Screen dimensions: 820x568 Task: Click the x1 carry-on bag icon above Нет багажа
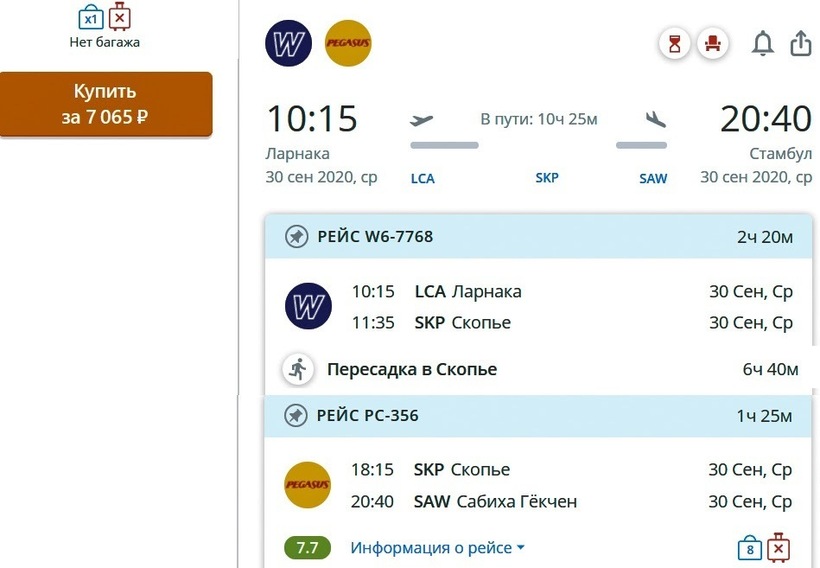click(x=91, y=17)
